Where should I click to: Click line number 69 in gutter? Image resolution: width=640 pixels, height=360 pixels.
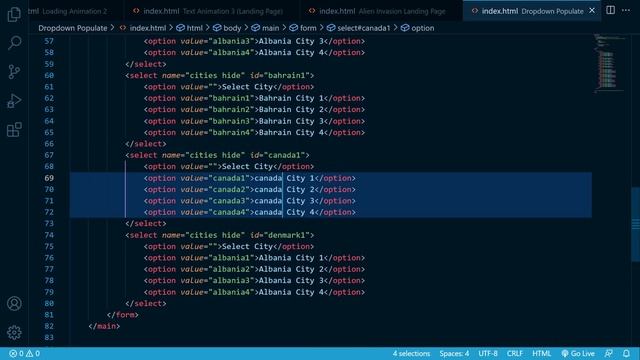click(x=49, y=178)
